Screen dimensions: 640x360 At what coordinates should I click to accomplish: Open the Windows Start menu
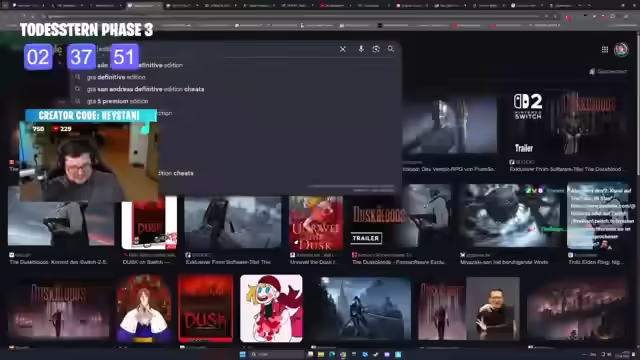click(243, 354)
